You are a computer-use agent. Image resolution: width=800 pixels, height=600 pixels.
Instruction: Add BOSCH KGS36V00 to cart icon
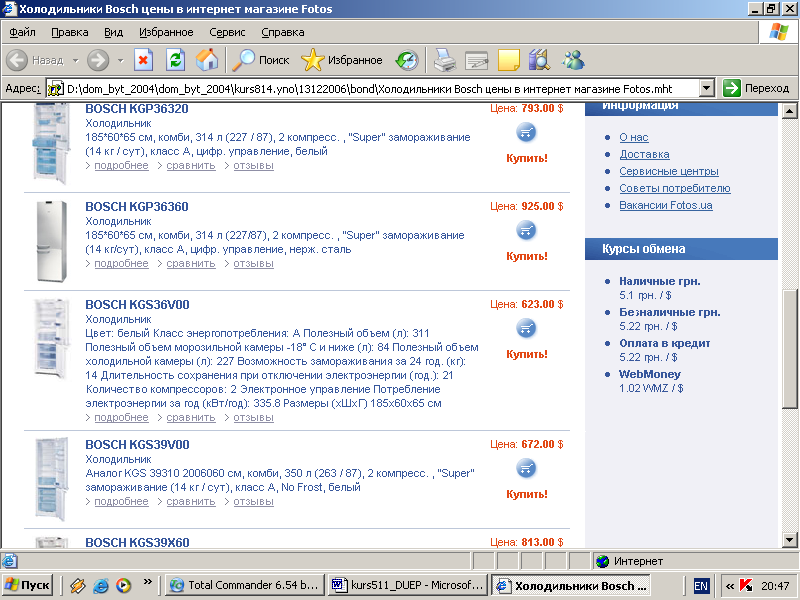[x=526, y=329]
